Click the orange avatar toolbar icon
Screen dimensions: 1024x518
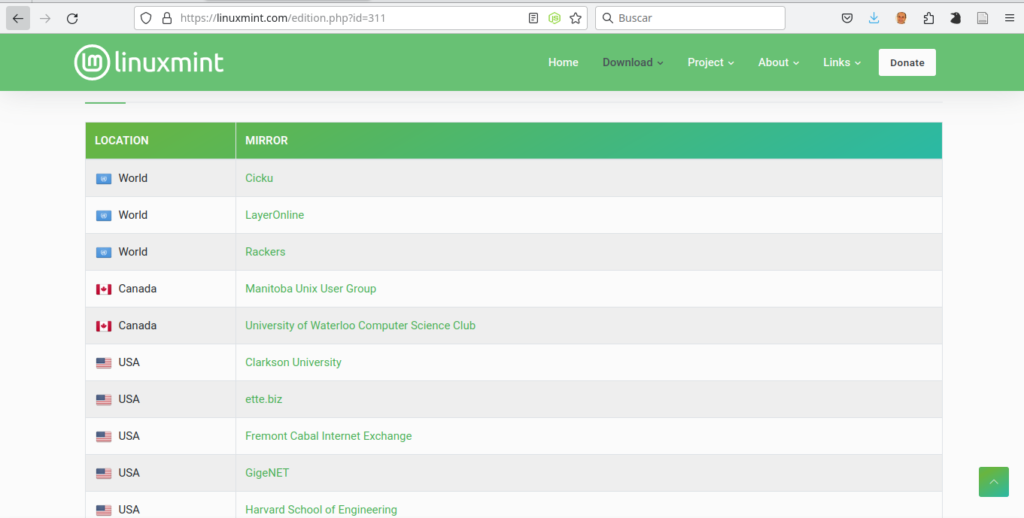(x=901, y=18)
